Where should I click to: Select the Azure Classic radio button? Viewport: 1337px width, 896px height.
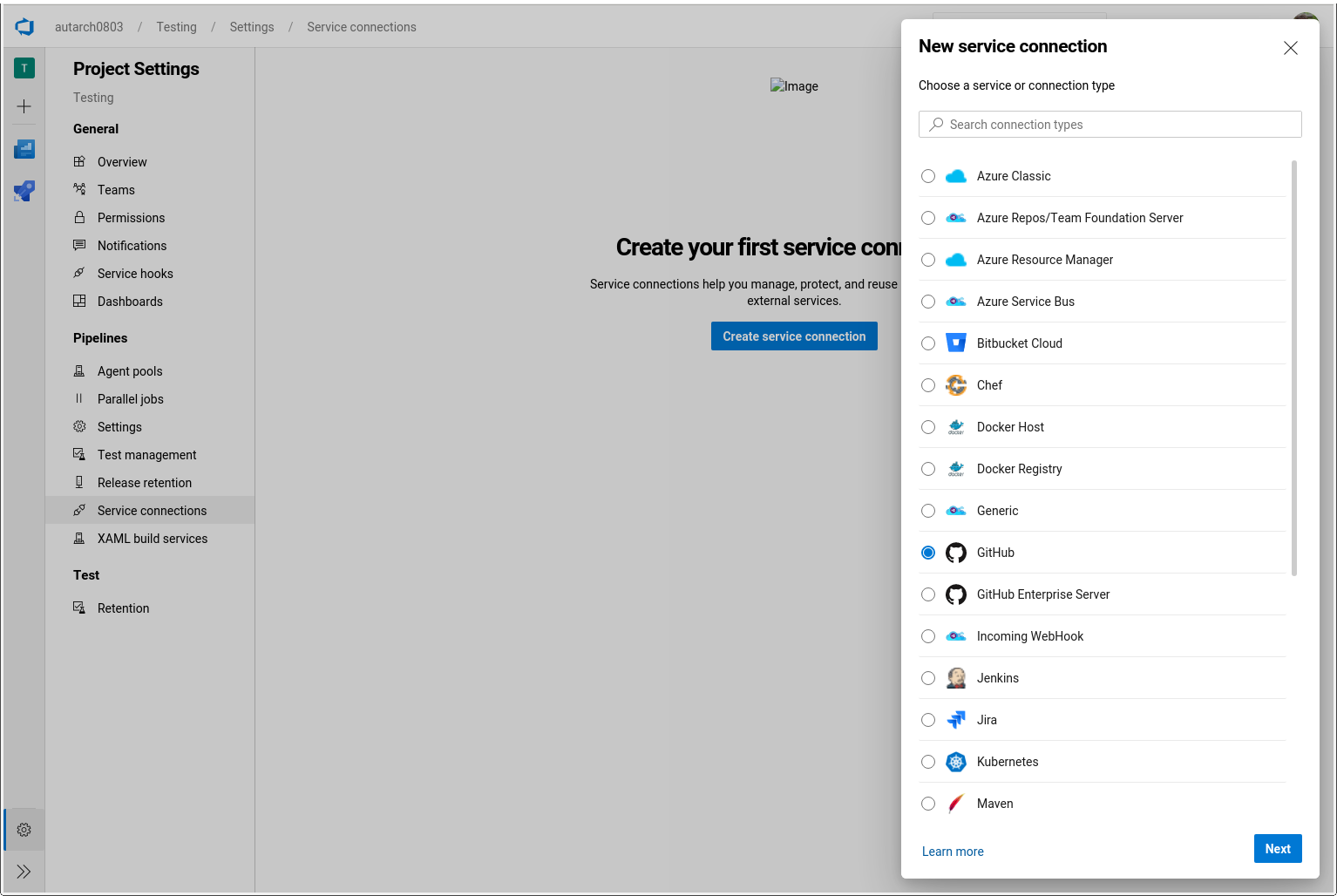point(928,176)
